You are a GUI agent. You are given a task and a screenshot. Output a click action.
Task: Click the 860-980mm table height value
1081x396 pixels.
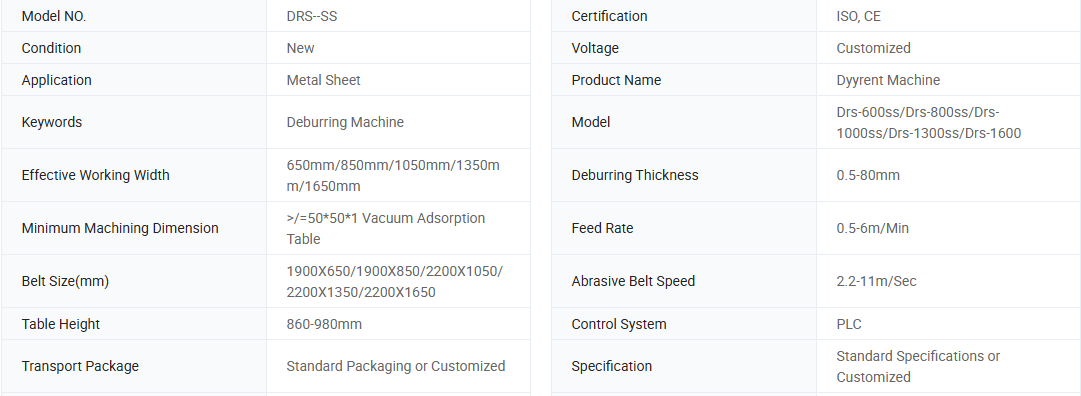(x=324, y=324)
